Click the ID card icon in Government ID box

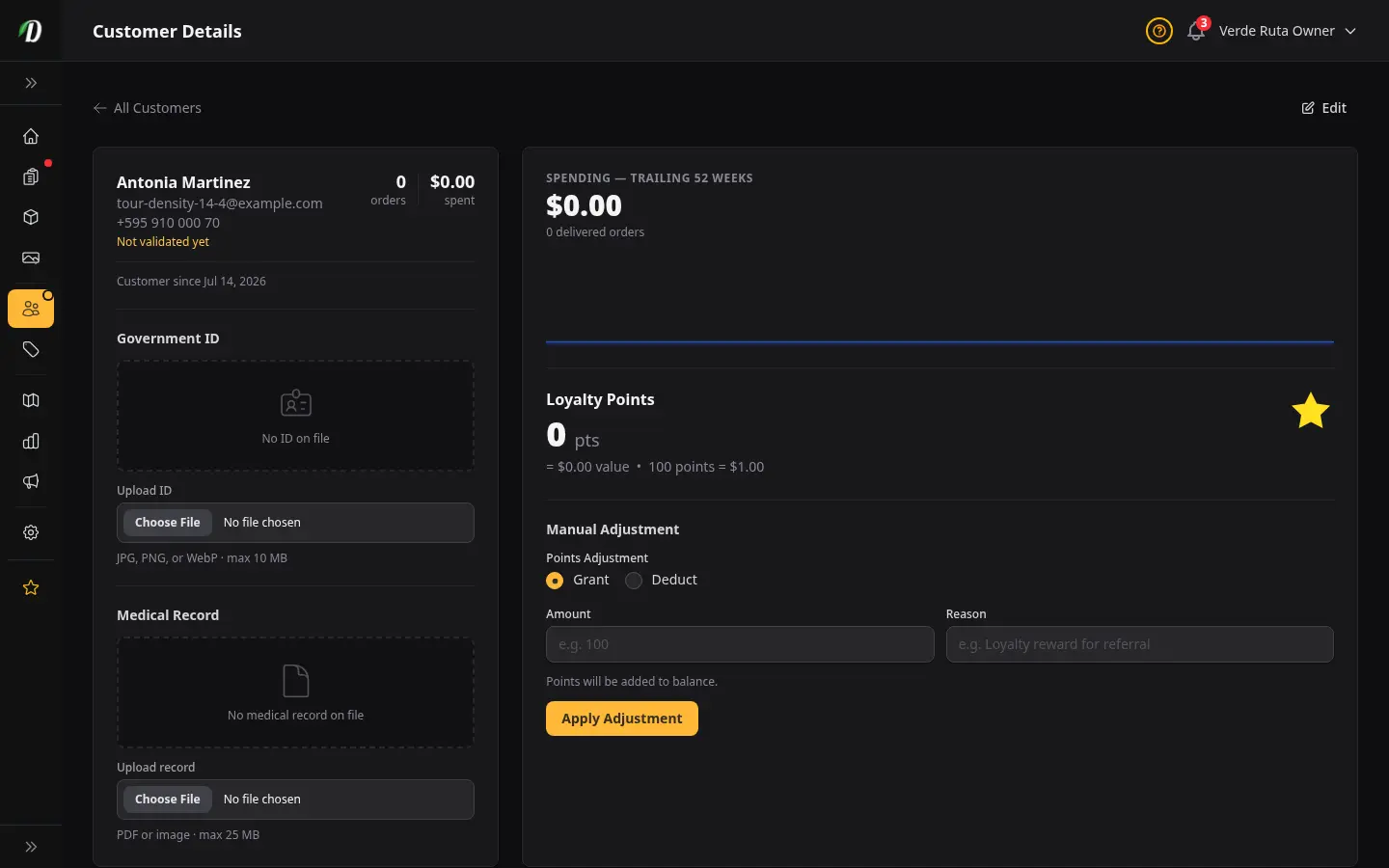(x=295, y=403)
